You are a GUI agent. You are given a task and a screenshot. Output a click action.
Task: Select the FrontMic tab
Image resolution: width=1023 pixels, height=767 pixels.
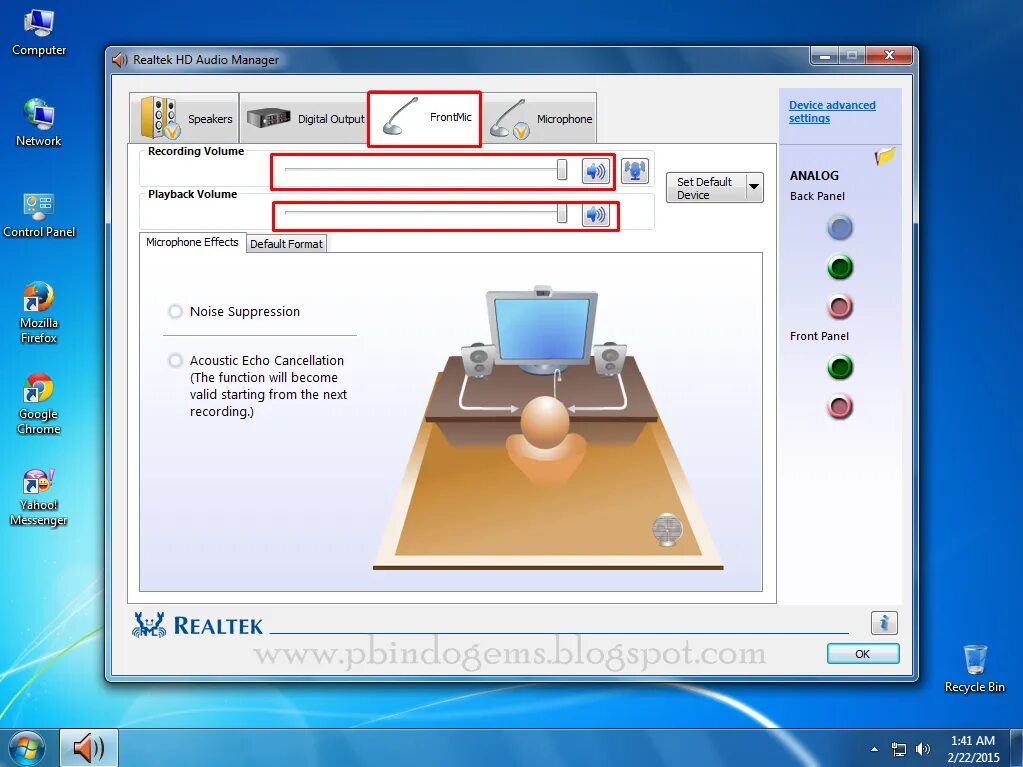click(425, 118)
